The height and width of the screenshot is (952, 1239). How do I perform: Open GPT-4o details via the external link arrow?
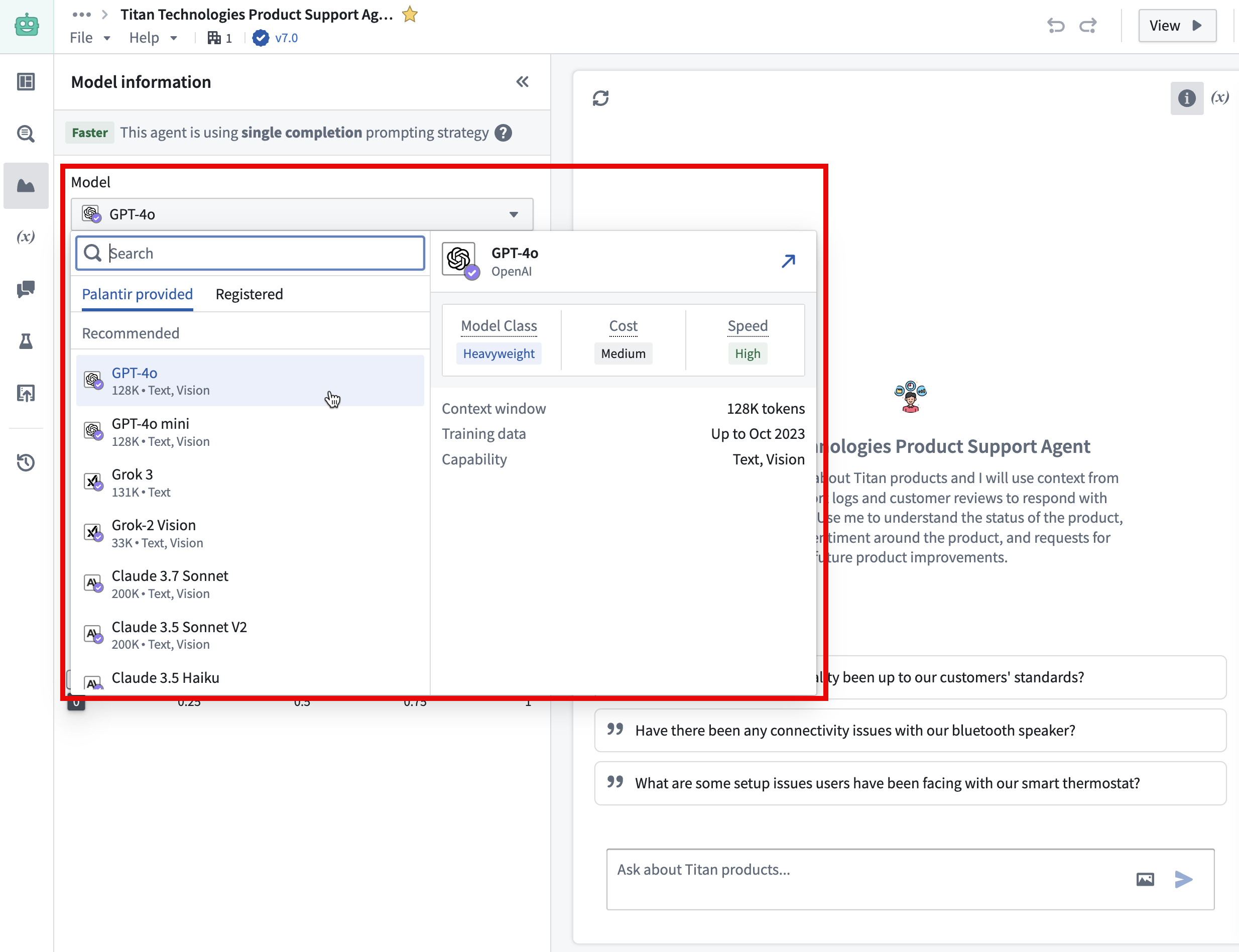pos(788,261)
